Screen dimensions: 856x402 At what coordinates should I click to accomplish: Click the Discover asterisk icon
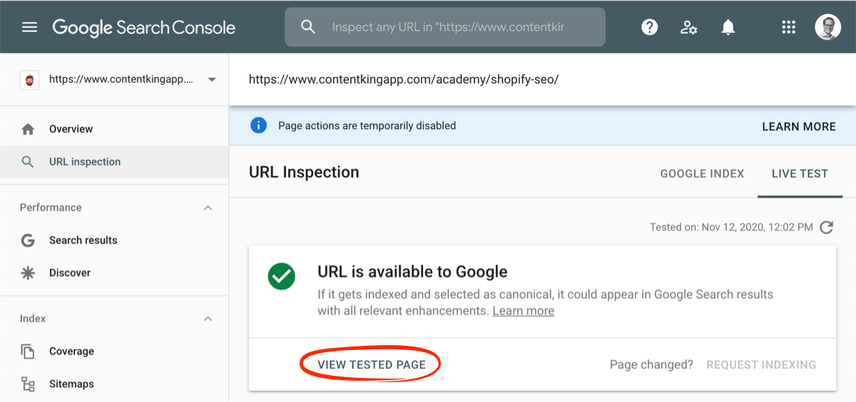[x=28, y=273]
